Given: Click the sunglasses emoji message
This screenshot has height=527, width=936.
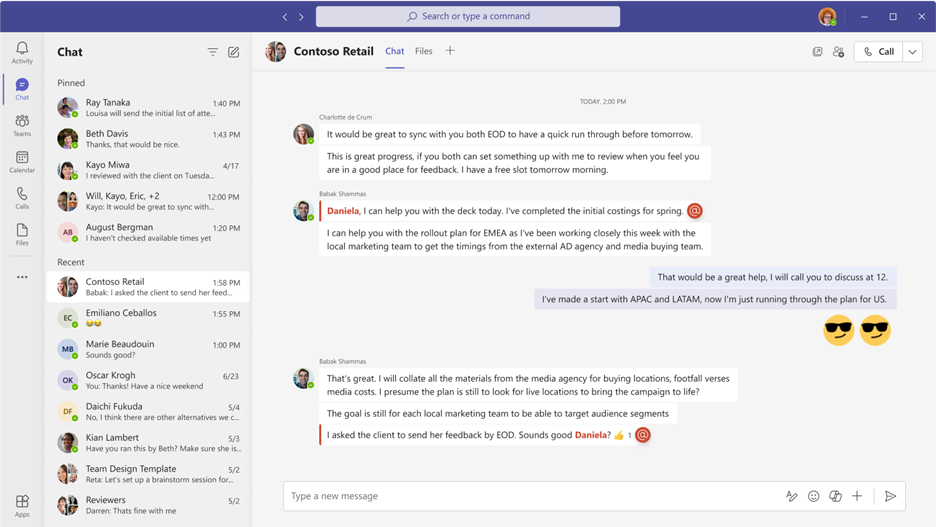Looking at the screenshot, I should (x=857, y=330).
